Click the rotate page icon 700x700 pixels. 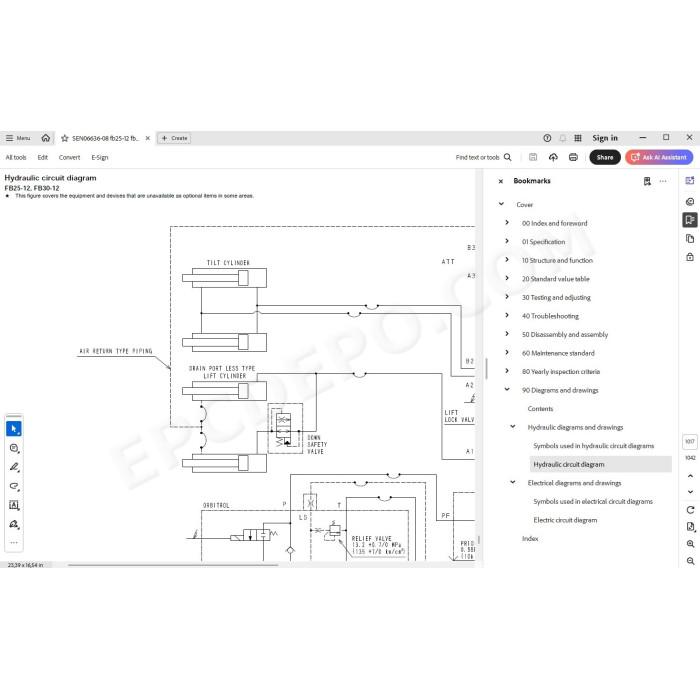tap(690, 510)
